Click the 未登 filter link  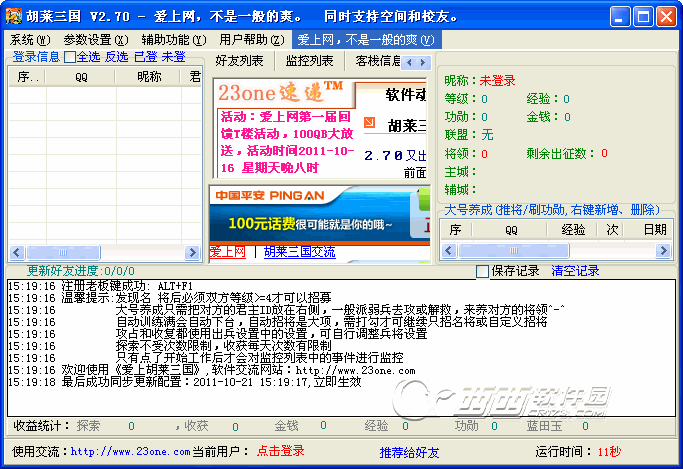tap(174, 57)
